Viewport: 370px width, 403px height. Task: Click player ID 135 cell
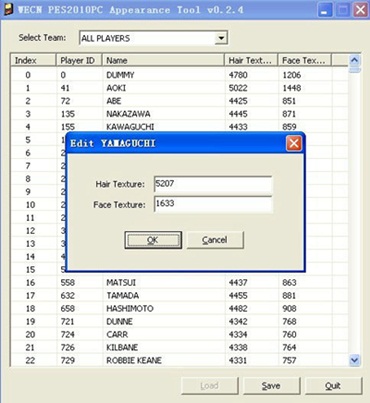click(68, 114)
